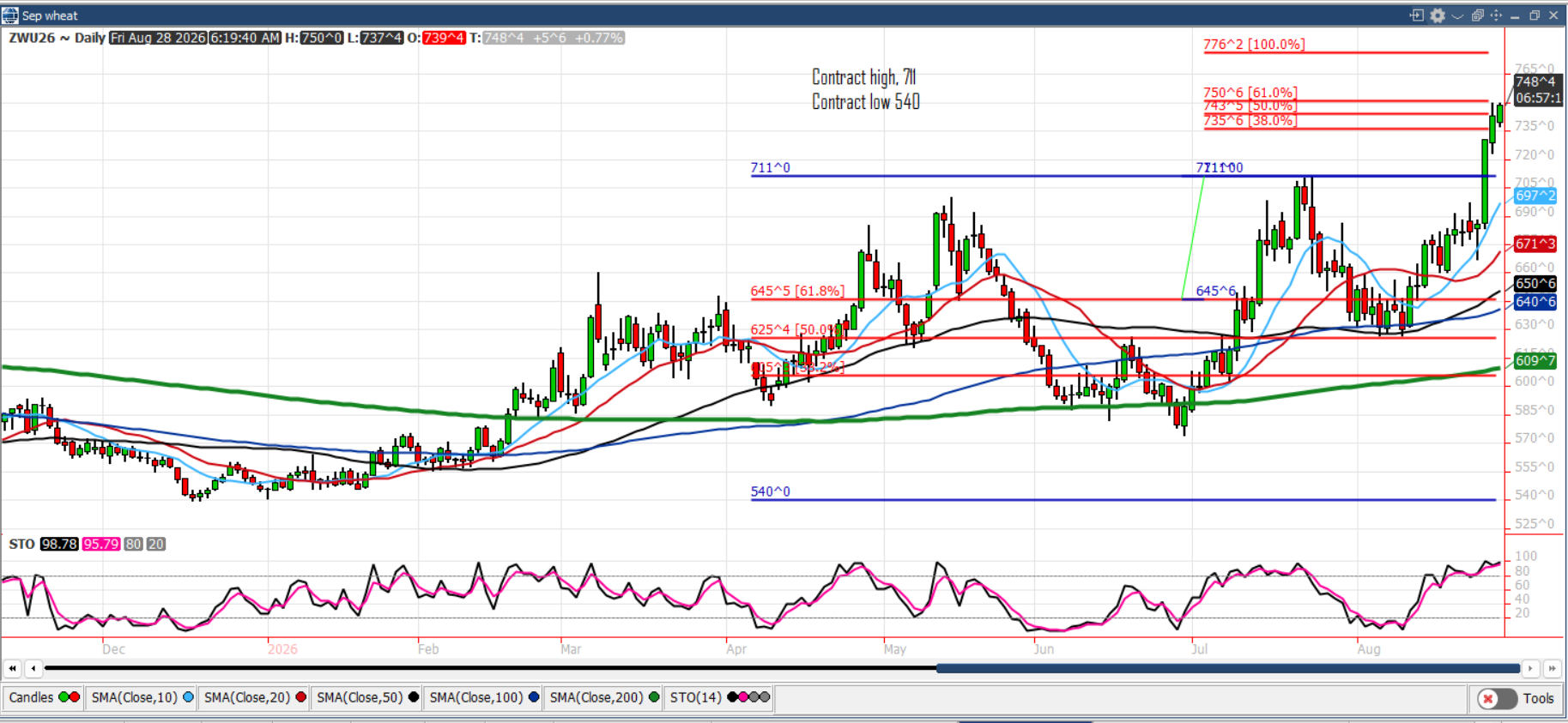Click the STO label in stochastic pane
Viewport: 1568px width, 723px height.
21,544
